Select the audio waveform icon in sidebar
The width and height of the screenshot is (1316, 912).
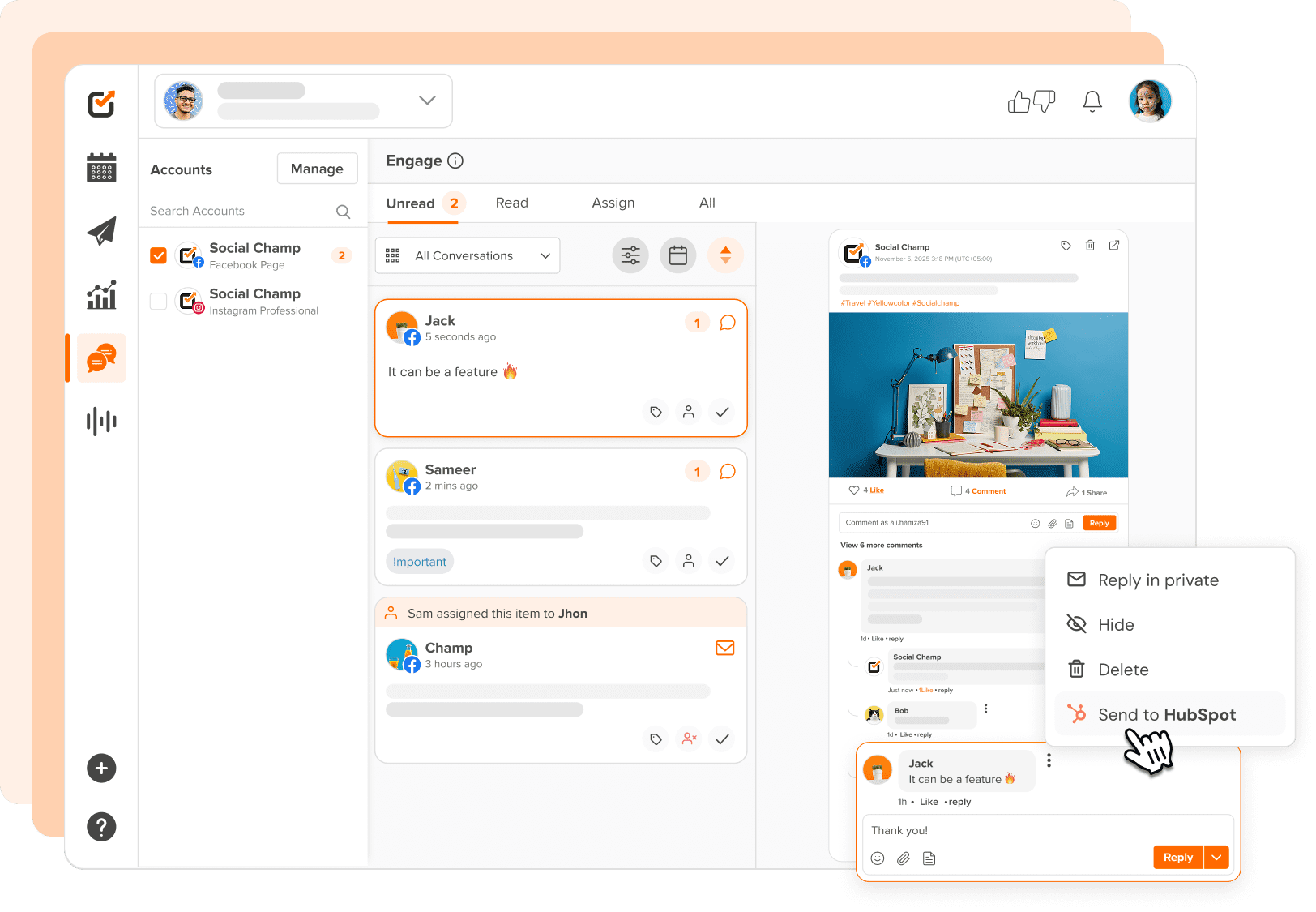pos(100,421)
